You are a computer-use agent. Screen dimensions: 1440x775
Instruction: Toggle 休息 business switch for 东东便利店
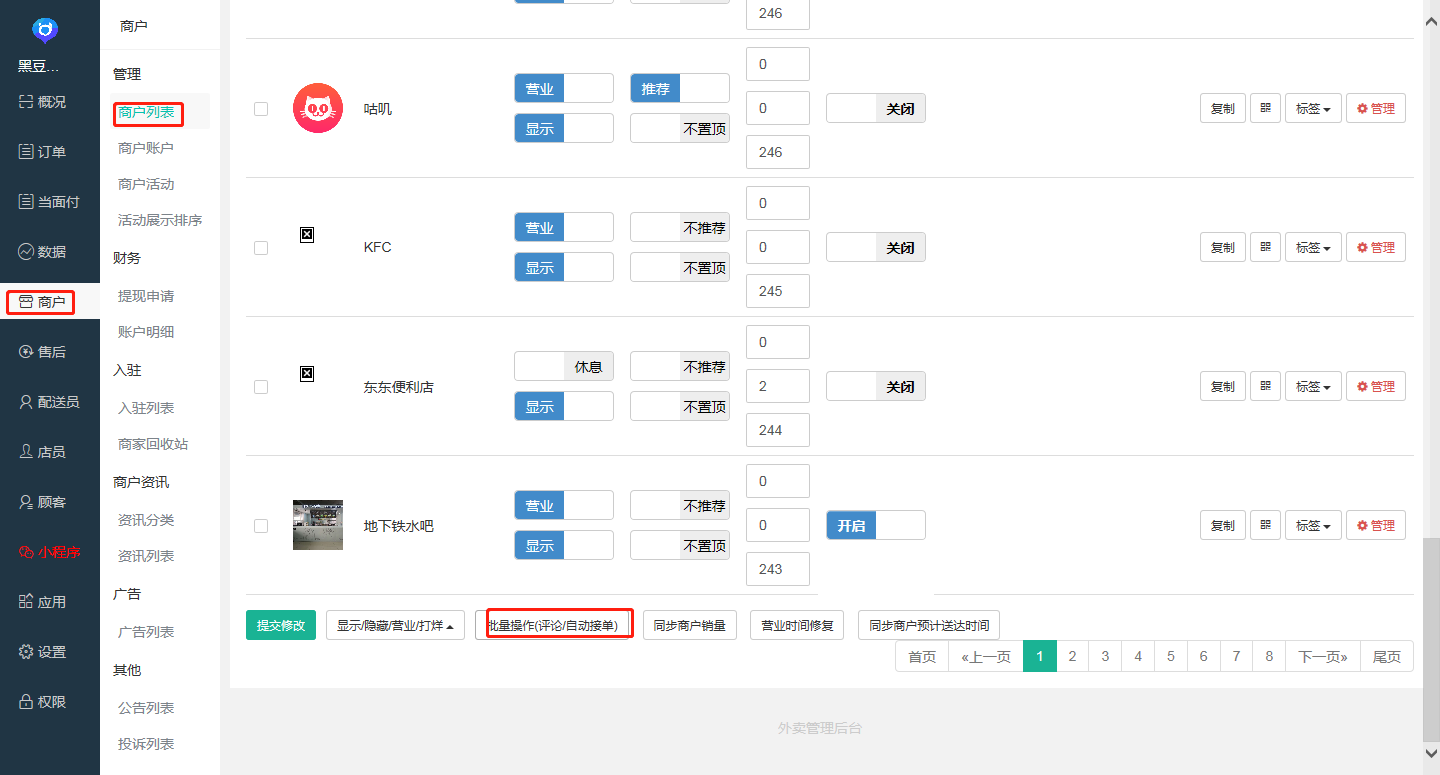pyautogui.click(x=564, y=366)
